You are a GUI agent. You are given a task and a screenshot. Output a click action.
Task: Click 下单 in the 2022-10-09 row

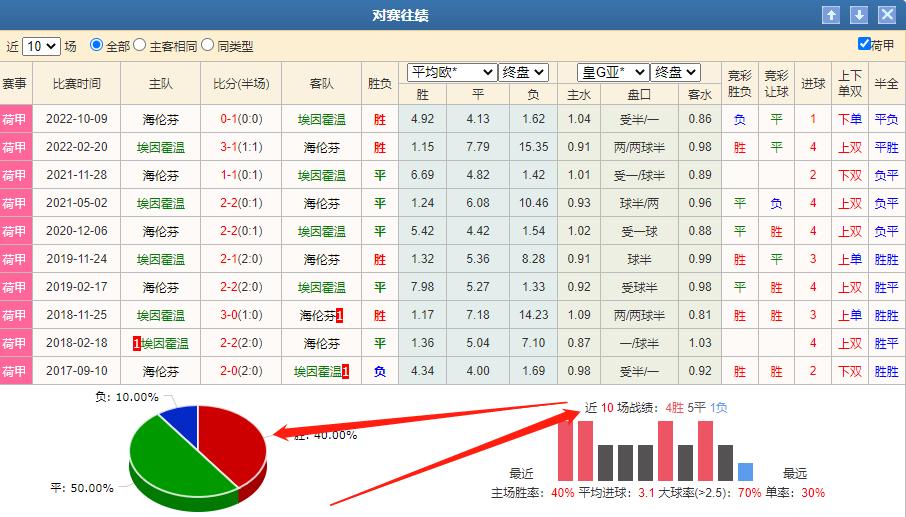(x=850, y=120)
